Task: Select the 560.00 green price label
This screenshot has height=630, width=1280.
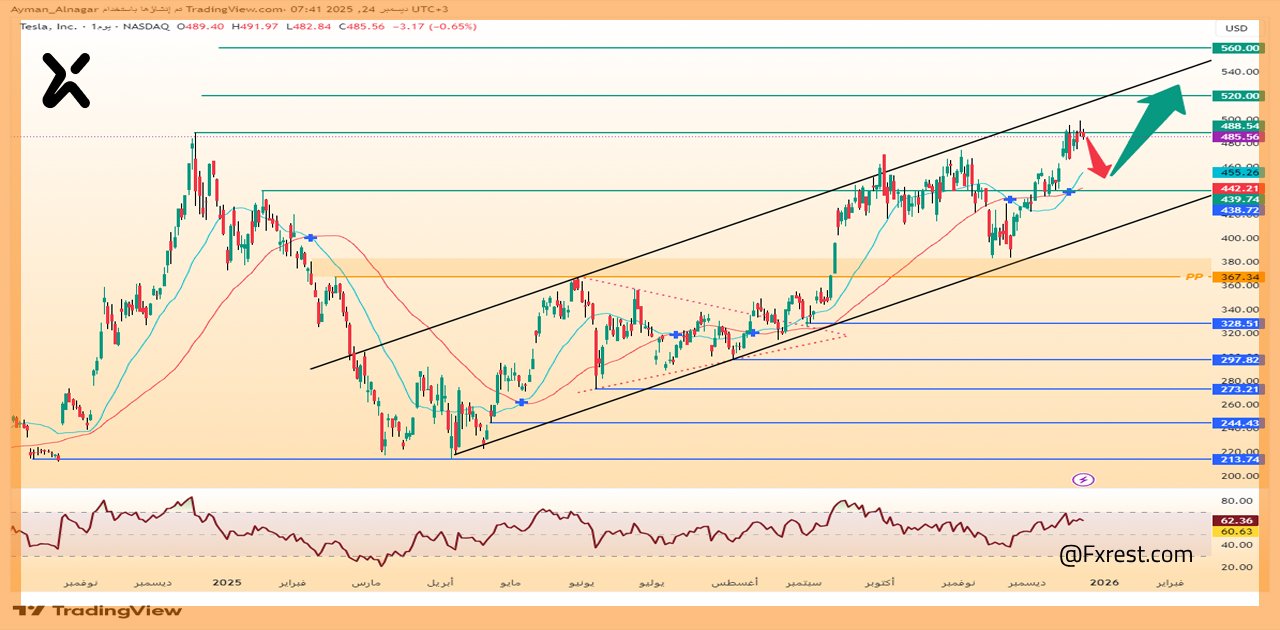Action: pyautogui.click(x=1238, y=48)
